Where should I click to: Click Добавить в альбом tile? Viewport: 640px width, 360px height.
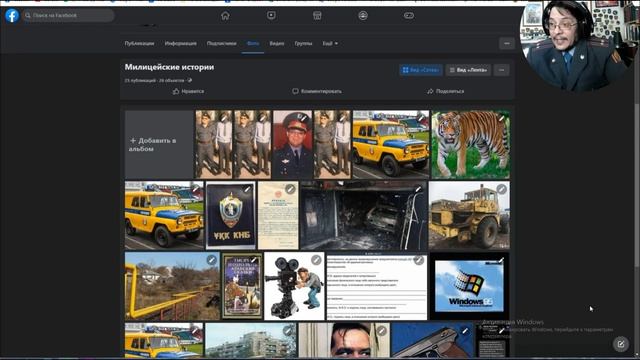coord(159,144)
